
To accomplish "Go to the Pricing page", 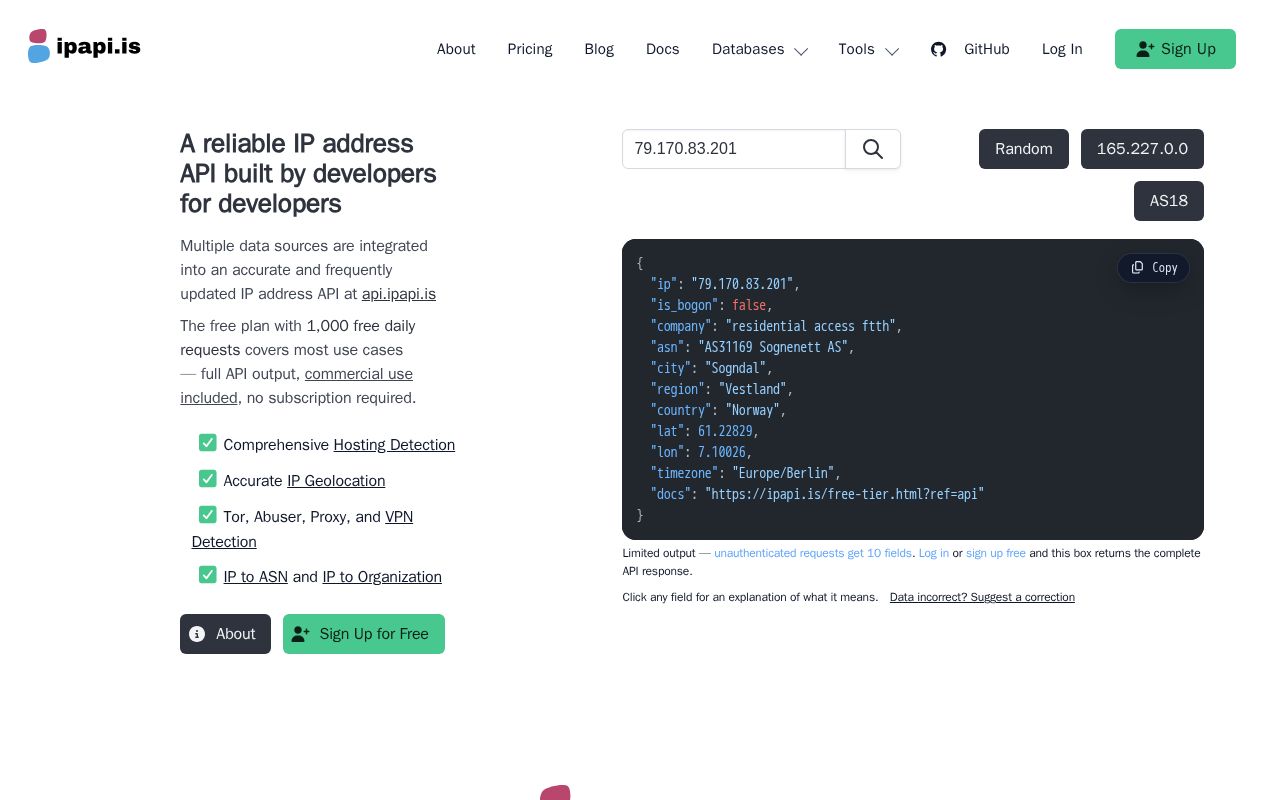I will 530,49.
